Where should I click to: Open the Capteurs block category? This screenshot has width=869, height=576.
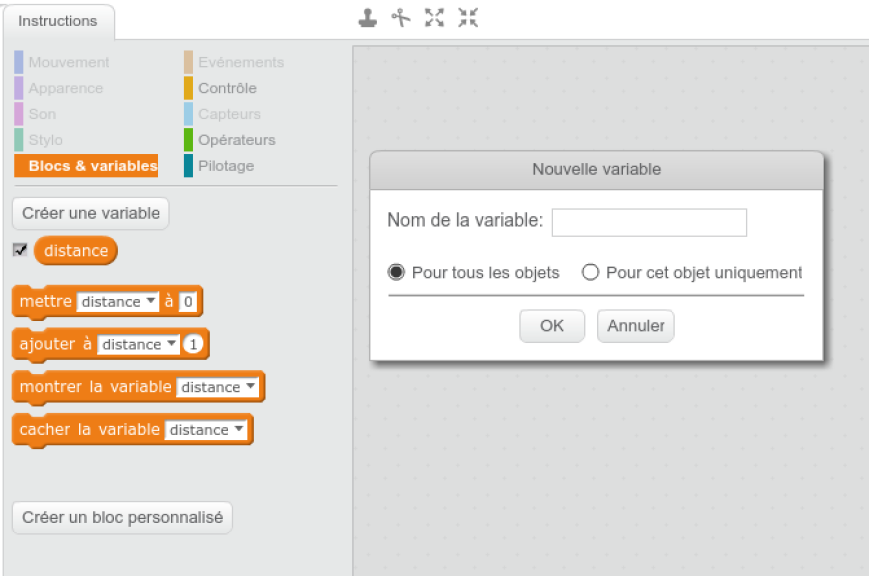[x=229, y=114]
